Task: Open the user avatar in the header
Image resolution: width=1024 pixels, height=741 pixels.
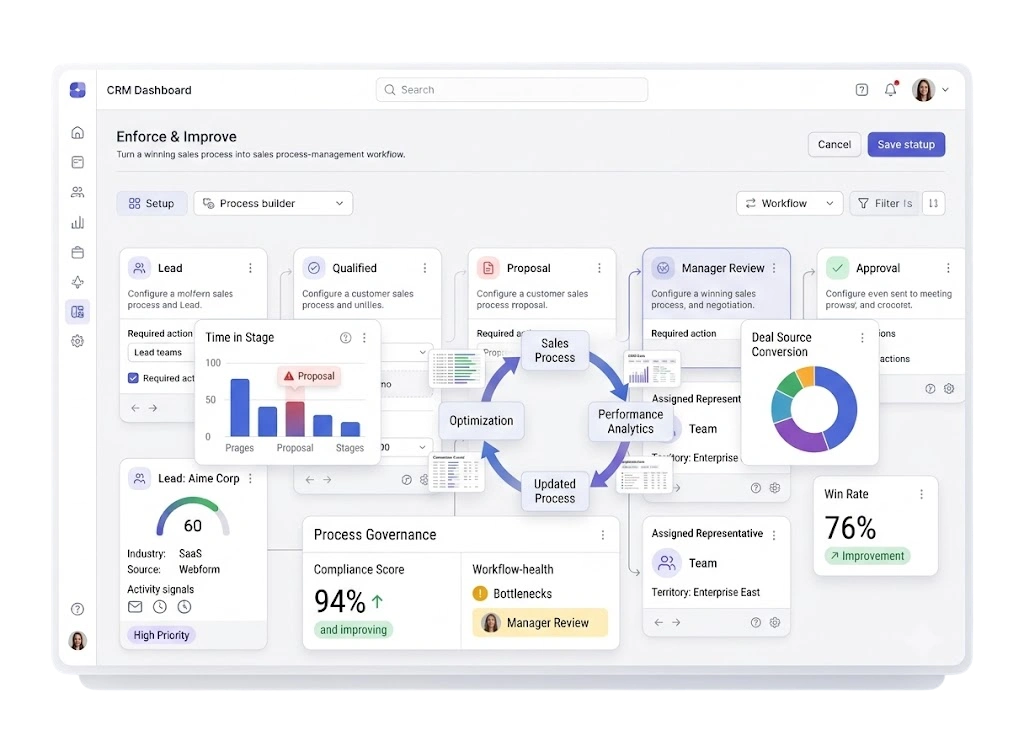Action: [x=923, y=90]
